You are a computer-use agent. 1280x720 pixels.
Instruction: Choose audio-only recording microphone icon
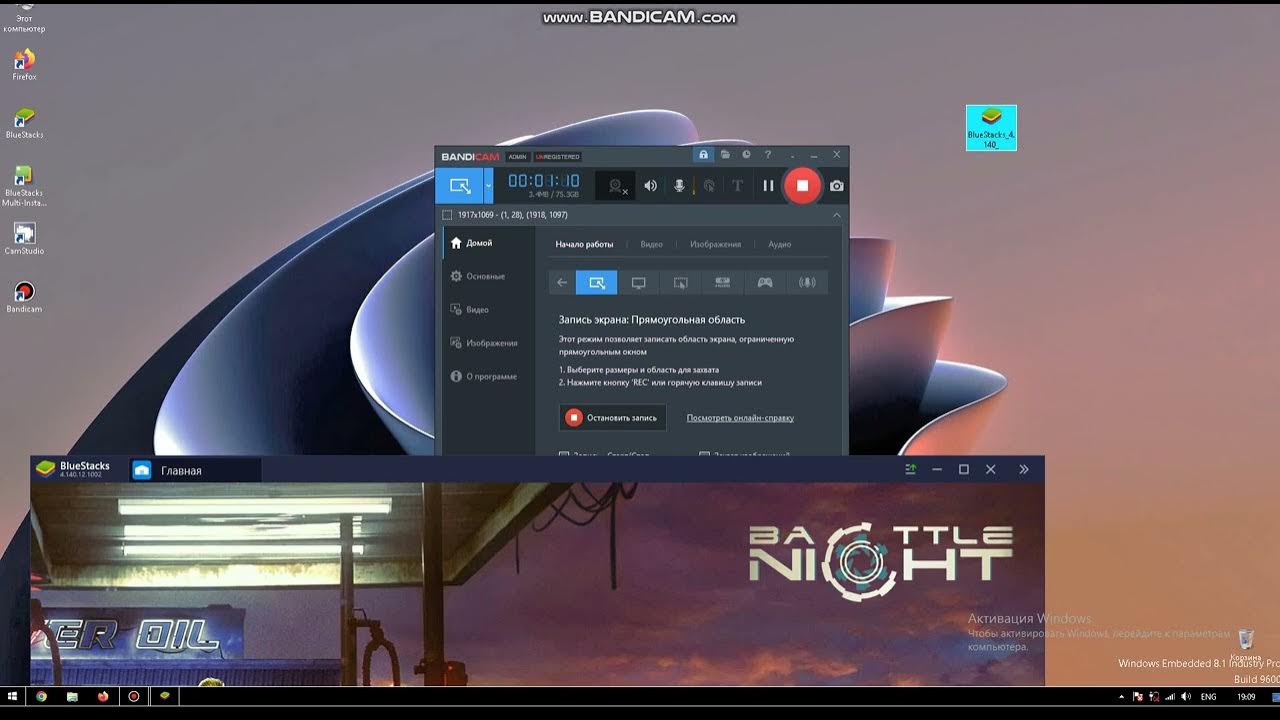[x=807, y=283]
